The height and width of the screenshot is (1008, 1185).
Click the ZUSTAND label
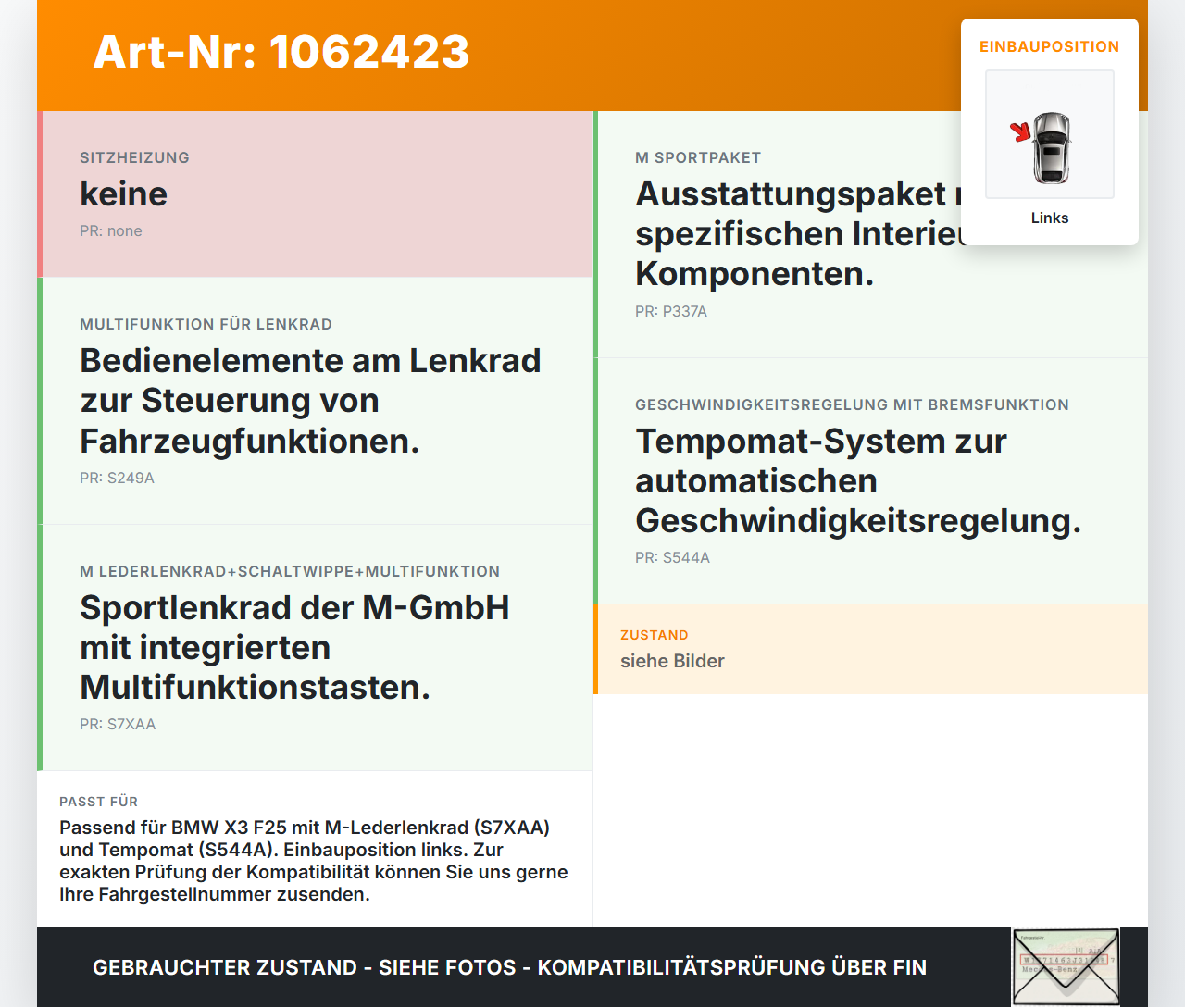(654, 635)
